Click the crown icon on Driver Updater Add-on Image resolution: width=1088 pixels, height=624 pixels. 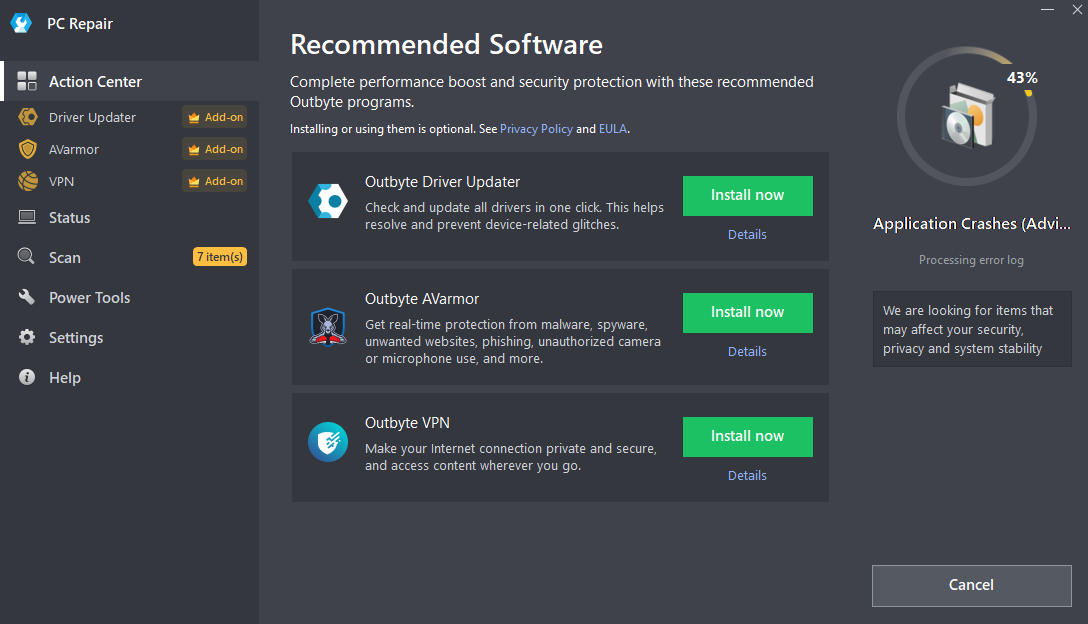(x=194, y=118)
